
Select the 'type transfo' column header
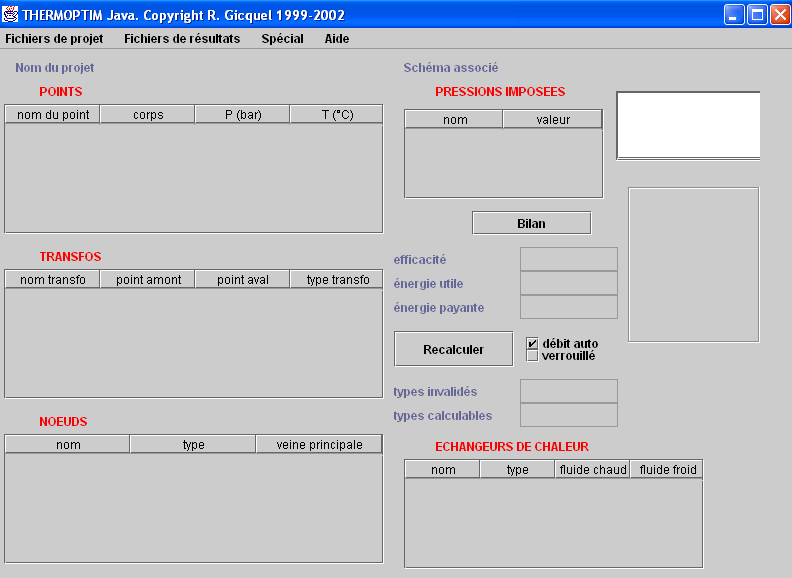336,279
